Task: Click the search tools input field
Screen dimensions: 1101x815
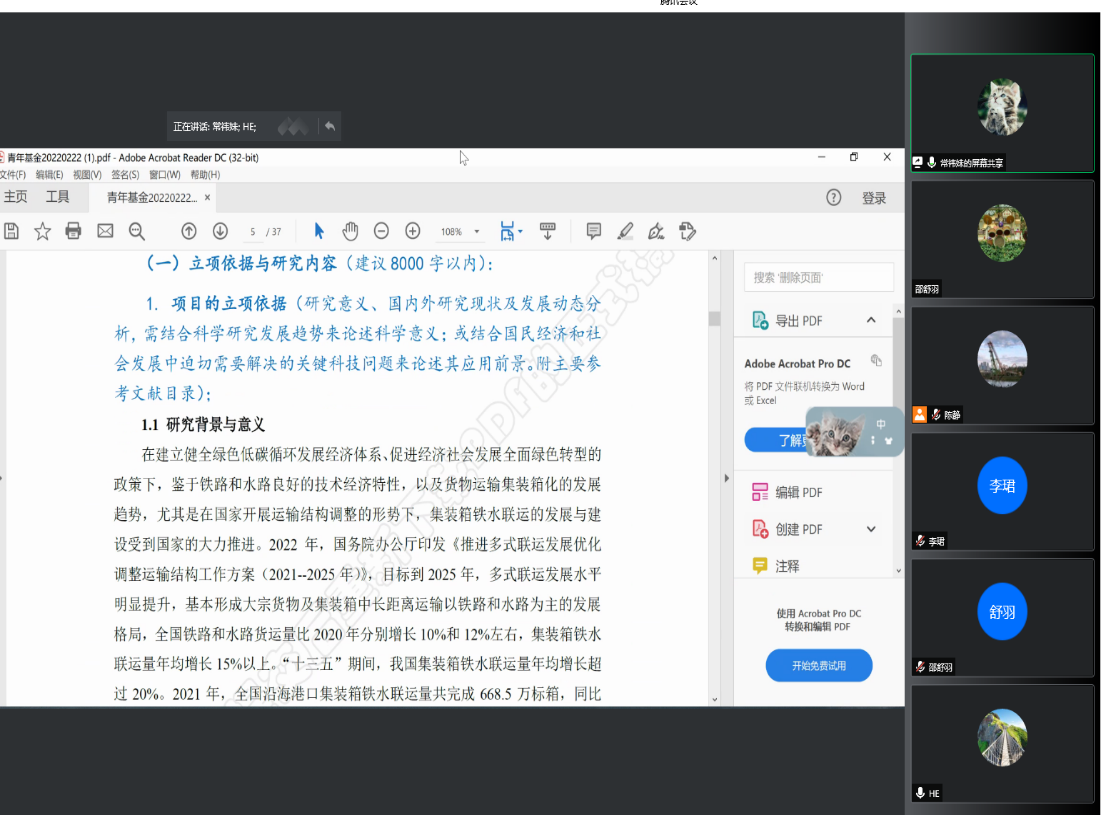Action: [818, 277]
